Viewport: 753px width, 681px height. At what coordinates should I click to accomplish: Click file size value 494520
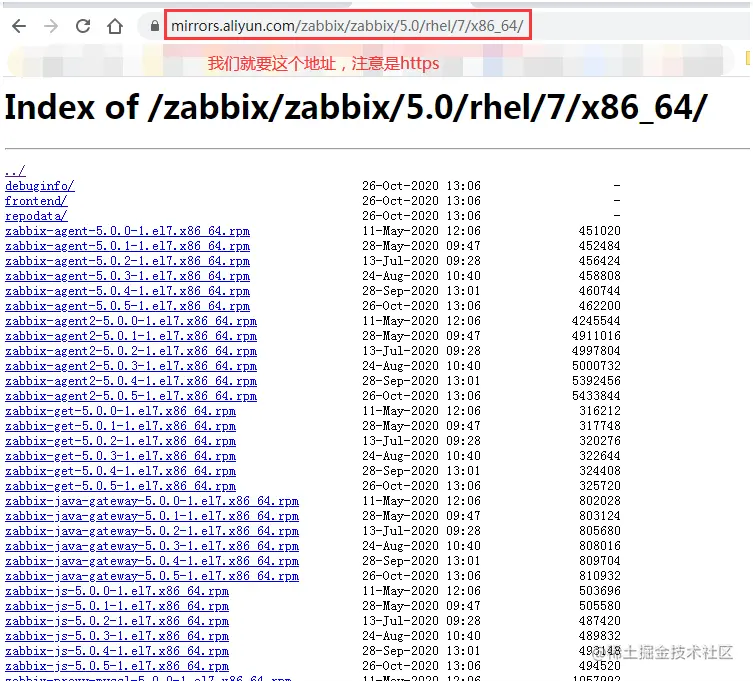point(599,666)
